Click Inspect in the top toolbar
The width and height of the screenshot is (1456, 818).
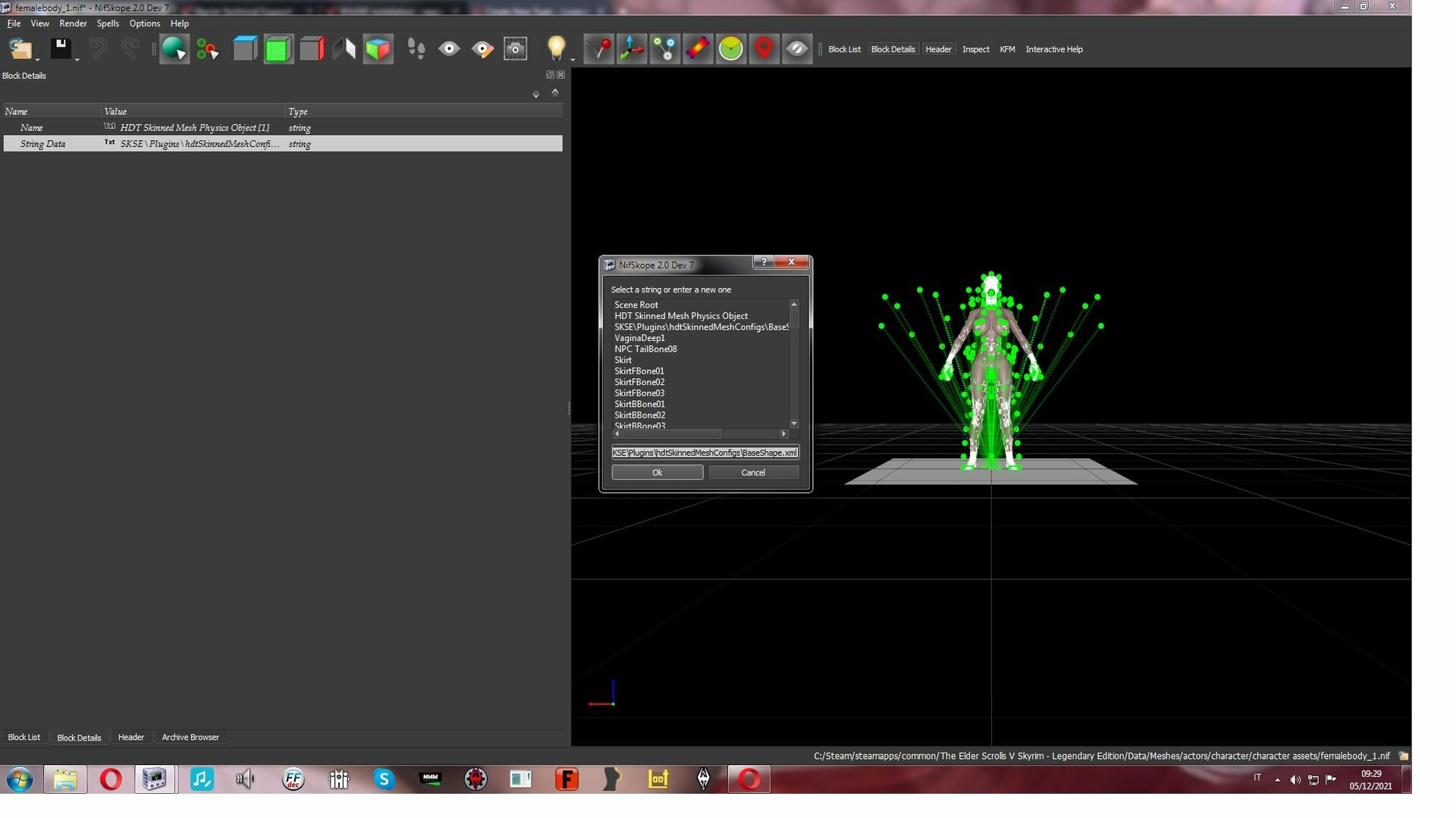[975, 49]
